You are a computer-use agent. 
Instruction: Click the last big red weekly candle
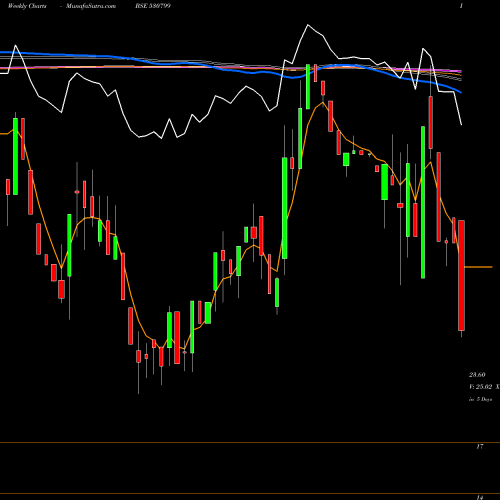461,275
